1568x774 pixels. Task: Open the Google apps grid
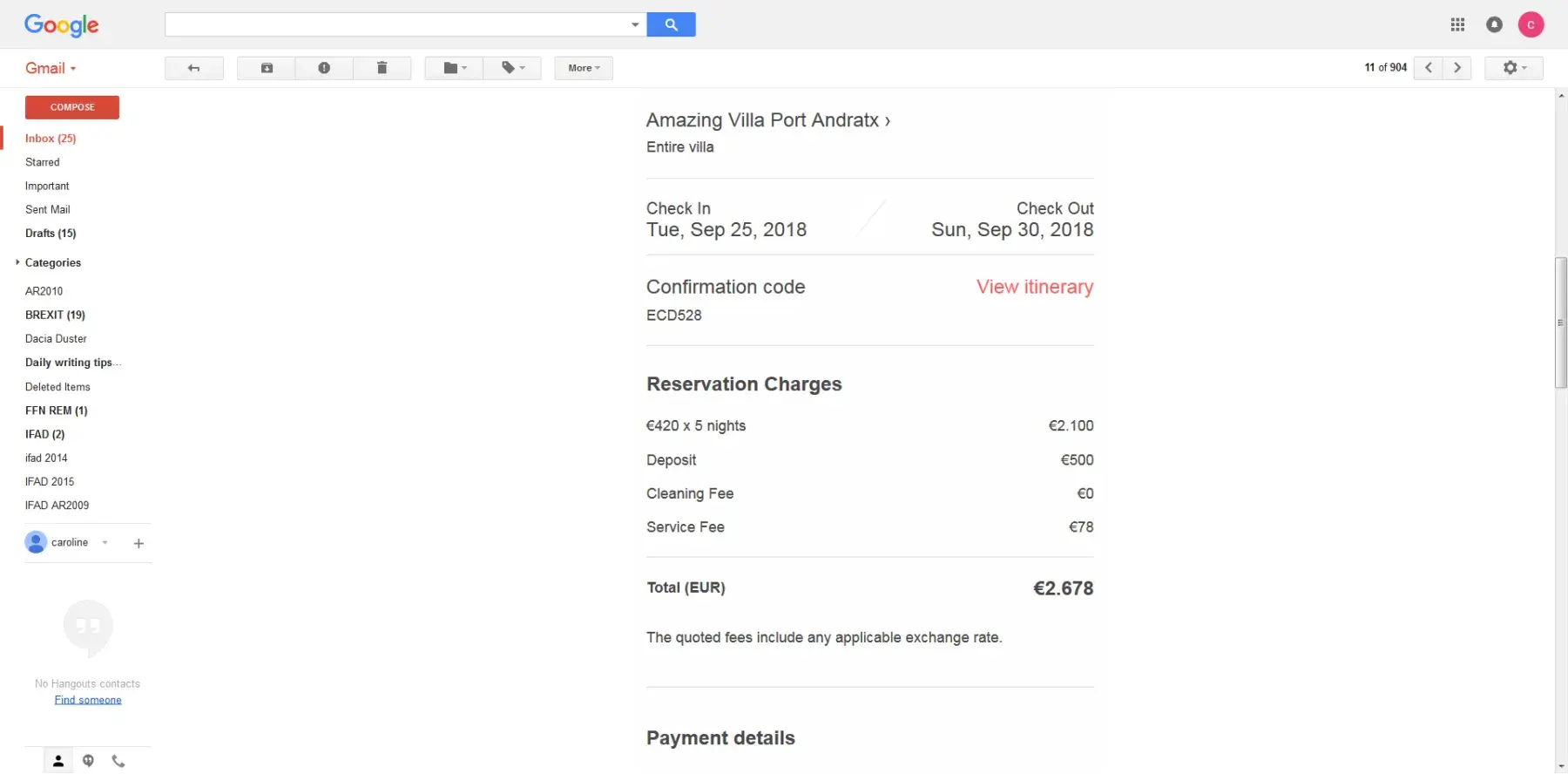(x=1457, y=24)
